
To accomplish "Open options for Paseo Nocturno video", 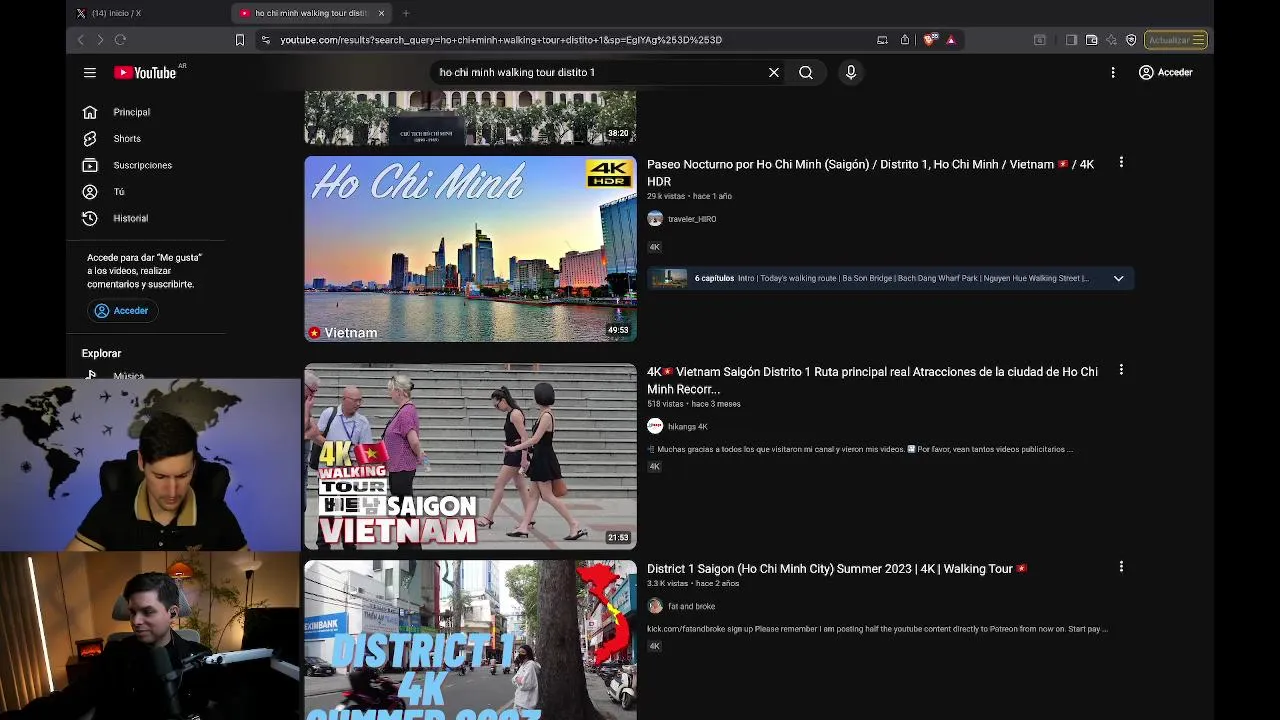I will pos(1121,162).
